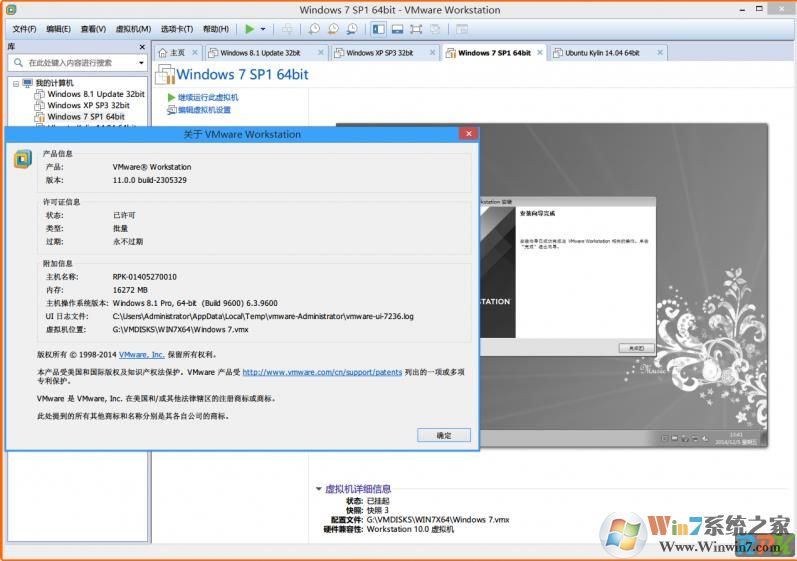Click the memory value 16272 MB

pos(130,290)
